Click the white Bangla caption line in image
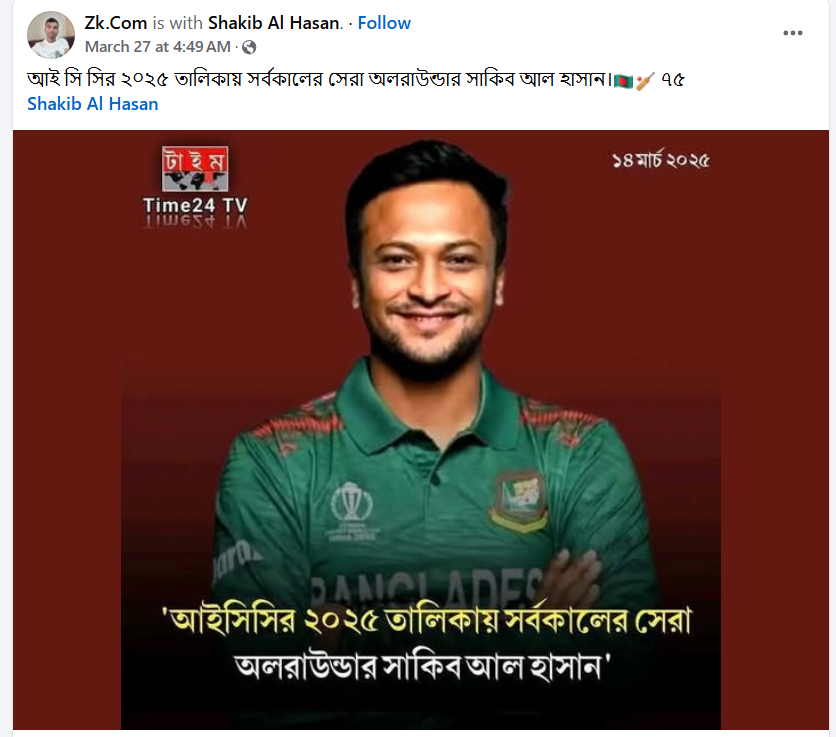This screenshot has height=737, width=836. pos(421,667)
